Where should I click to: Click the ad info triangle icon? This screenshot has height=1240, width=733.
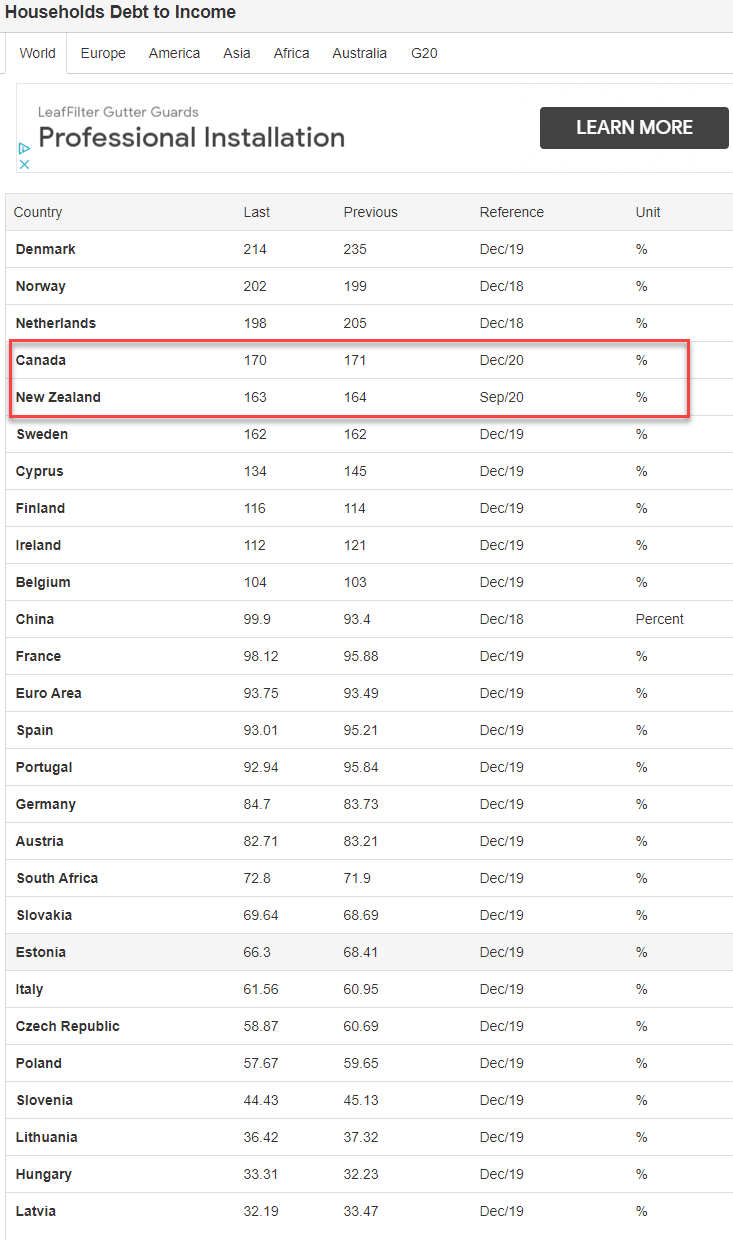[25, 148]
